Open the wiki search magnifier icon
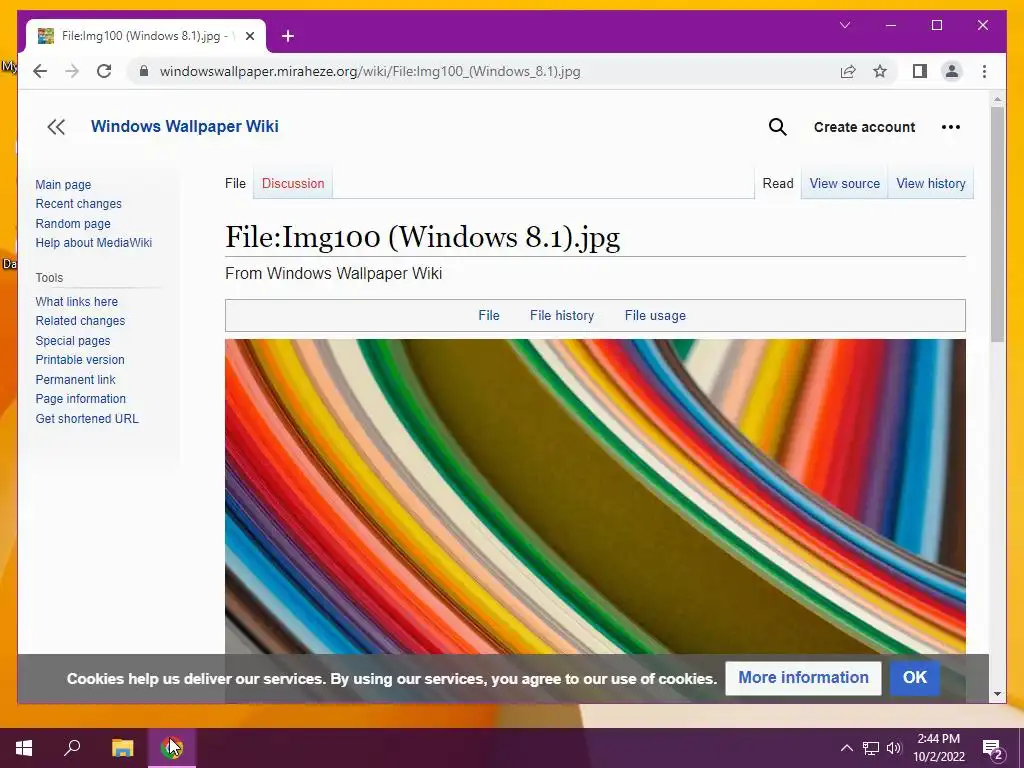The image size is (1024, 768). [x=777, y=127]
